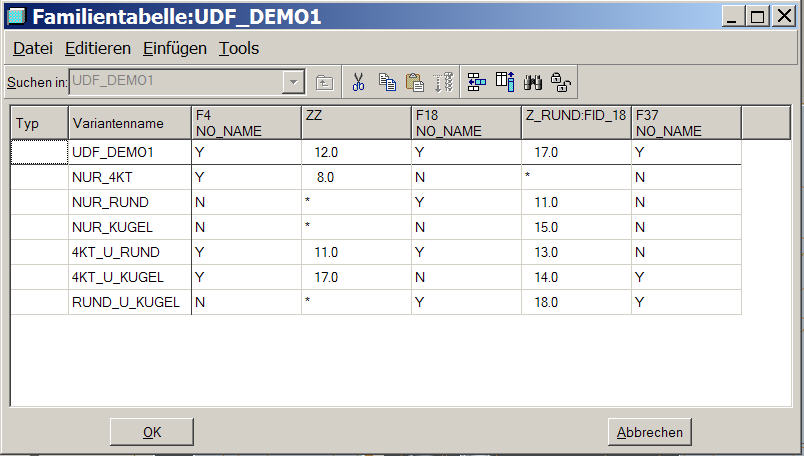Click the Z_RUND:FID_18 column header
The width and height of the screenshot is (804, 456).
point(576,123)
